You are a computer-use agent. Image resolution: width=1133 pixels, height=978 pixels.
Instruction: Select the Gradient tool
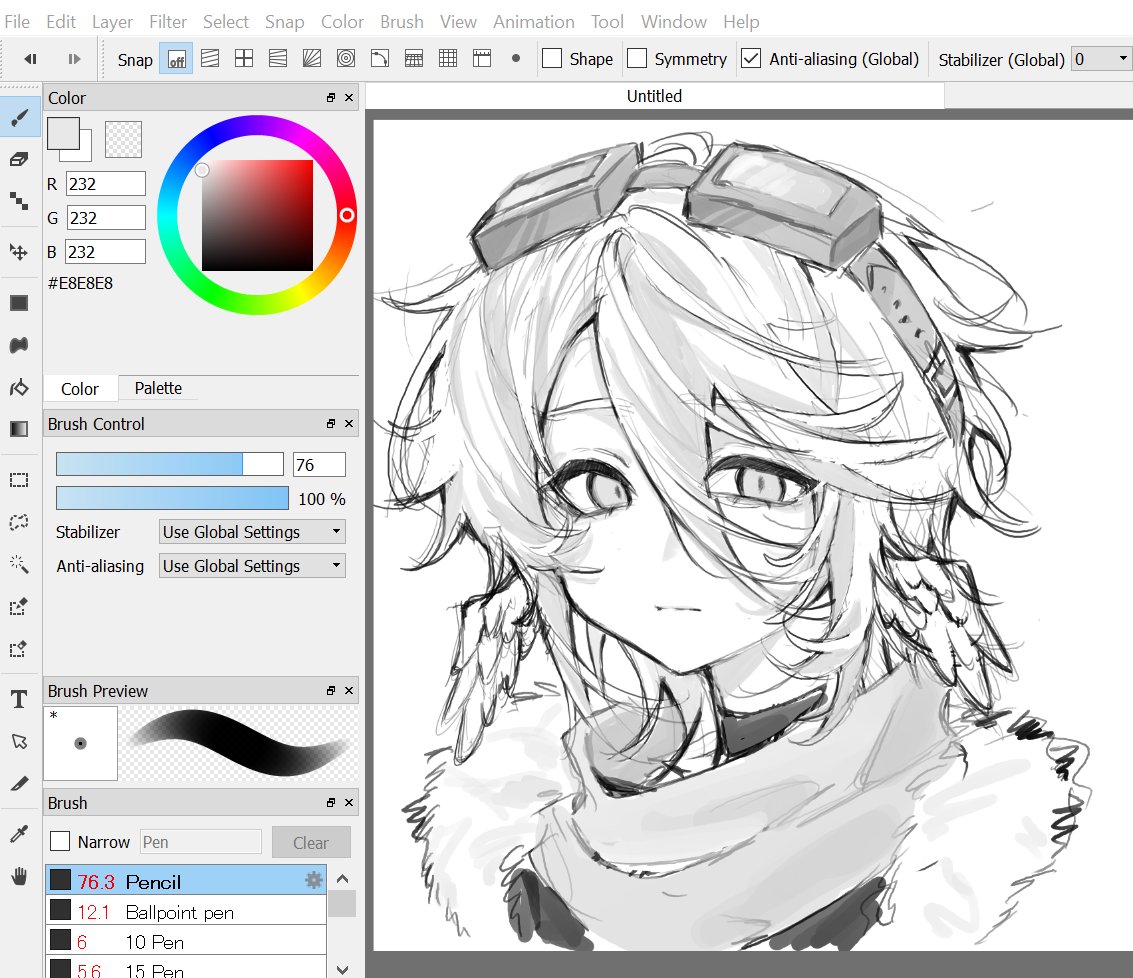click(x=20, y=429)
